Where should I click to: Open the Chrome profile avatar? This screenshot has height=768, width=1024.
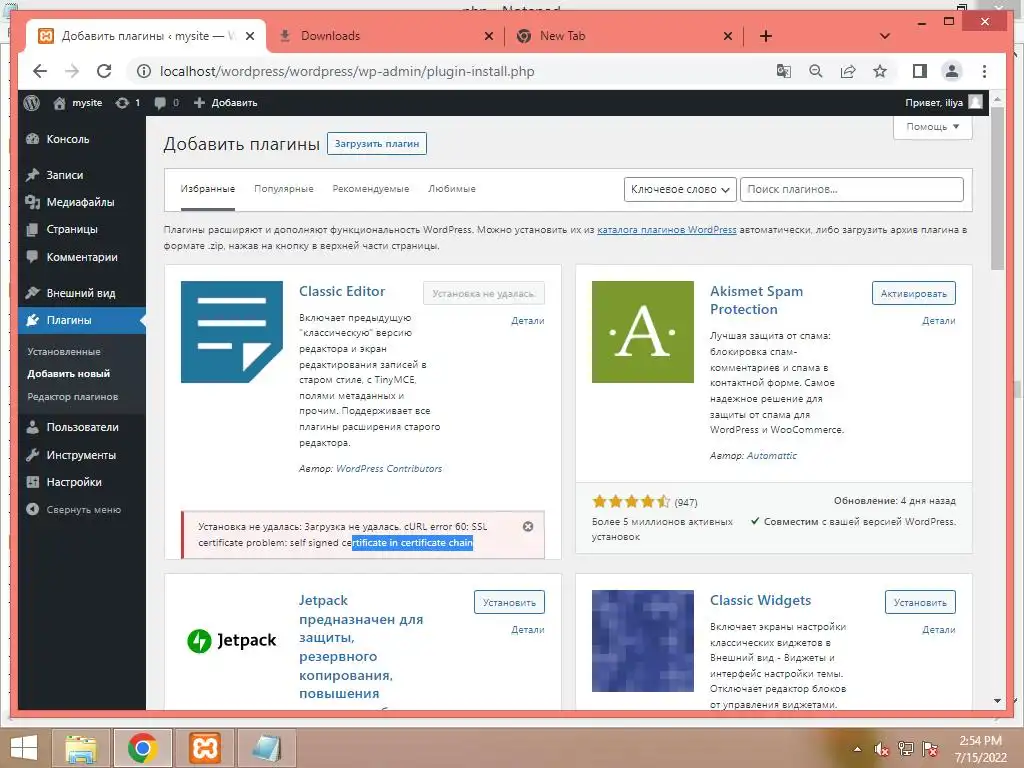pos(952,71)
